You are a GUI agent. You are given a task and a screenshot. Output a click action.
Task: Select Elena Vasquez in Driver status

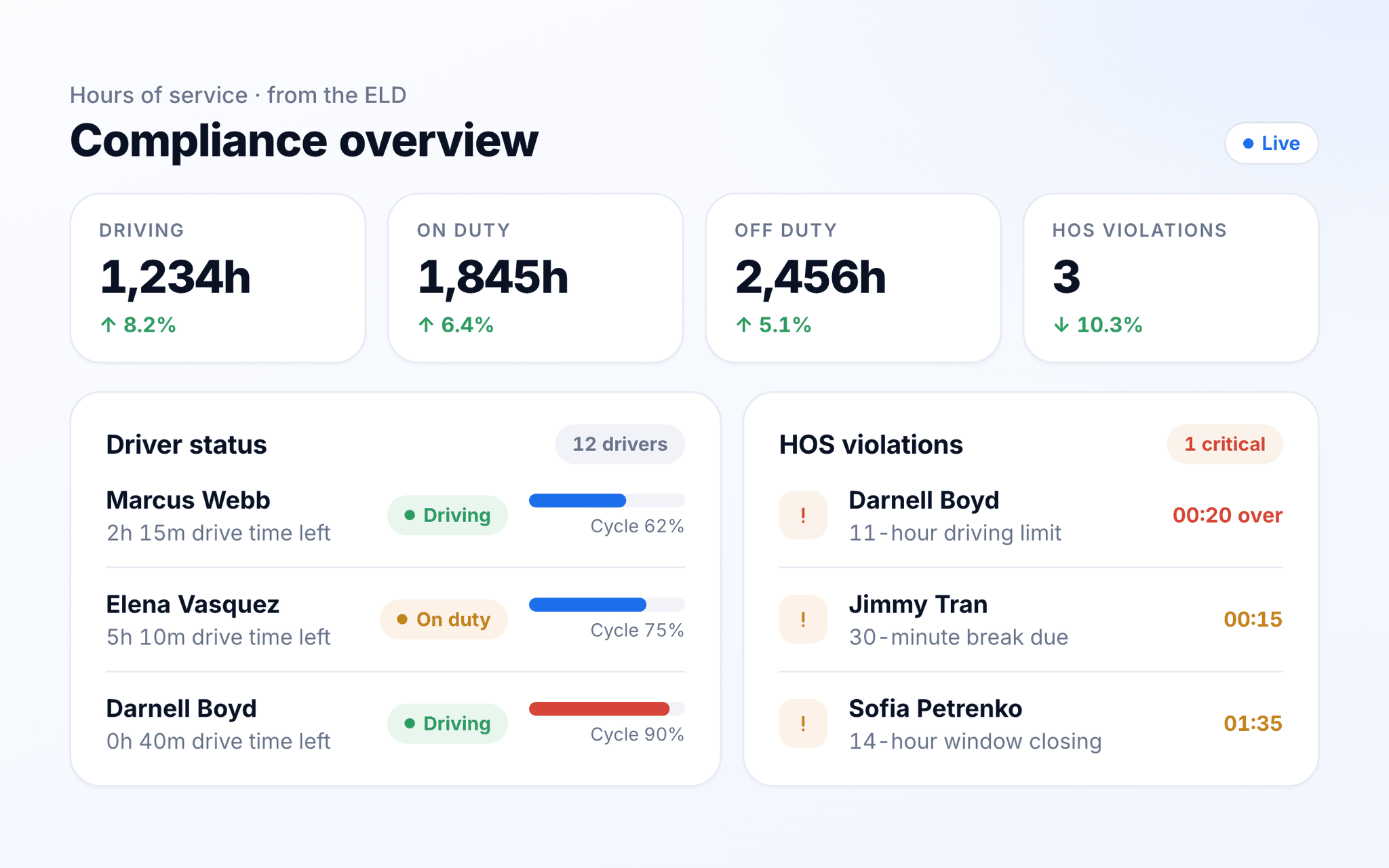point(193,604)
